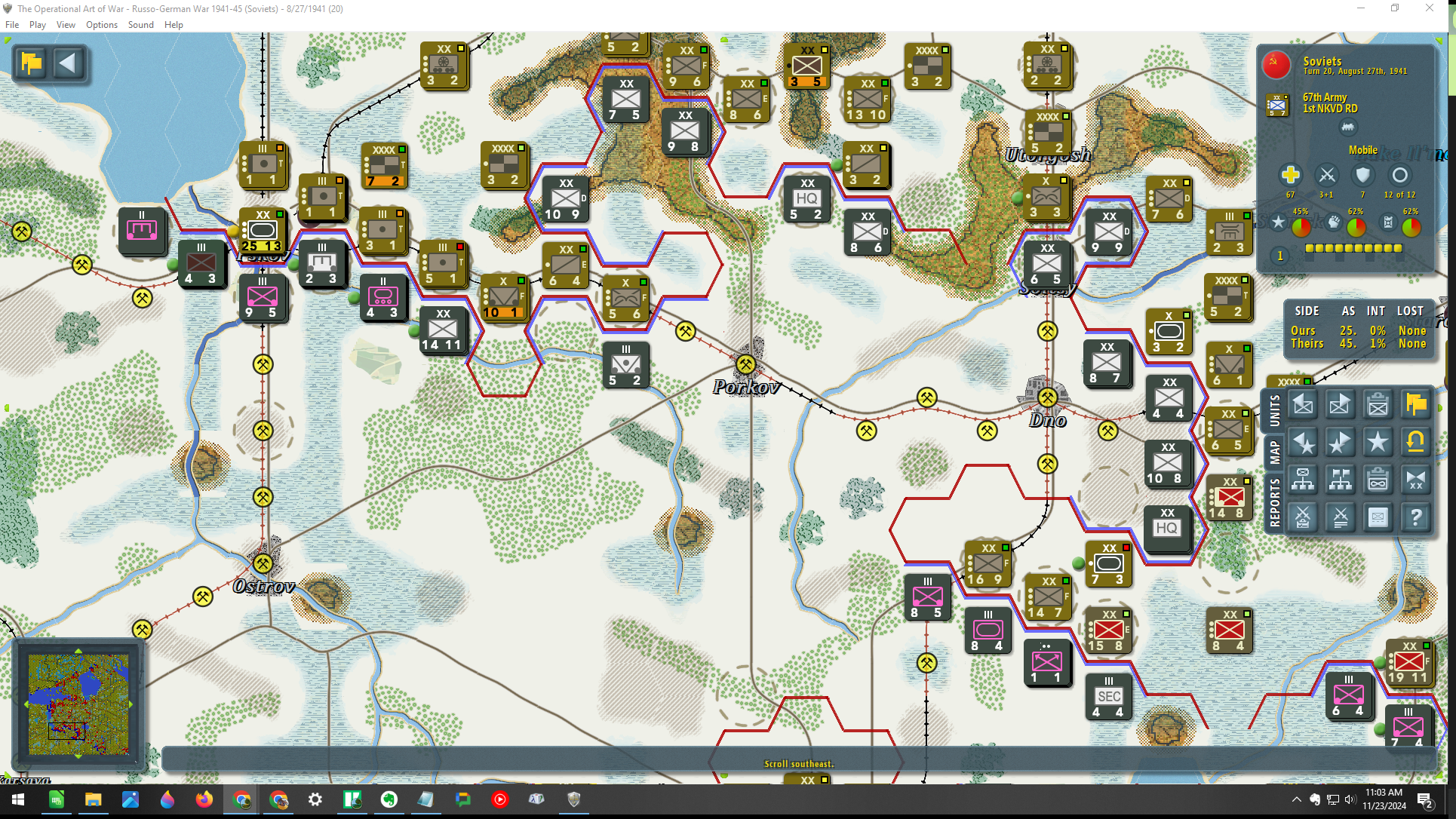Screen dimensions: 1456x819
Task: Click next formation star-arrow icon
Action: click(x=1341, y=443)
